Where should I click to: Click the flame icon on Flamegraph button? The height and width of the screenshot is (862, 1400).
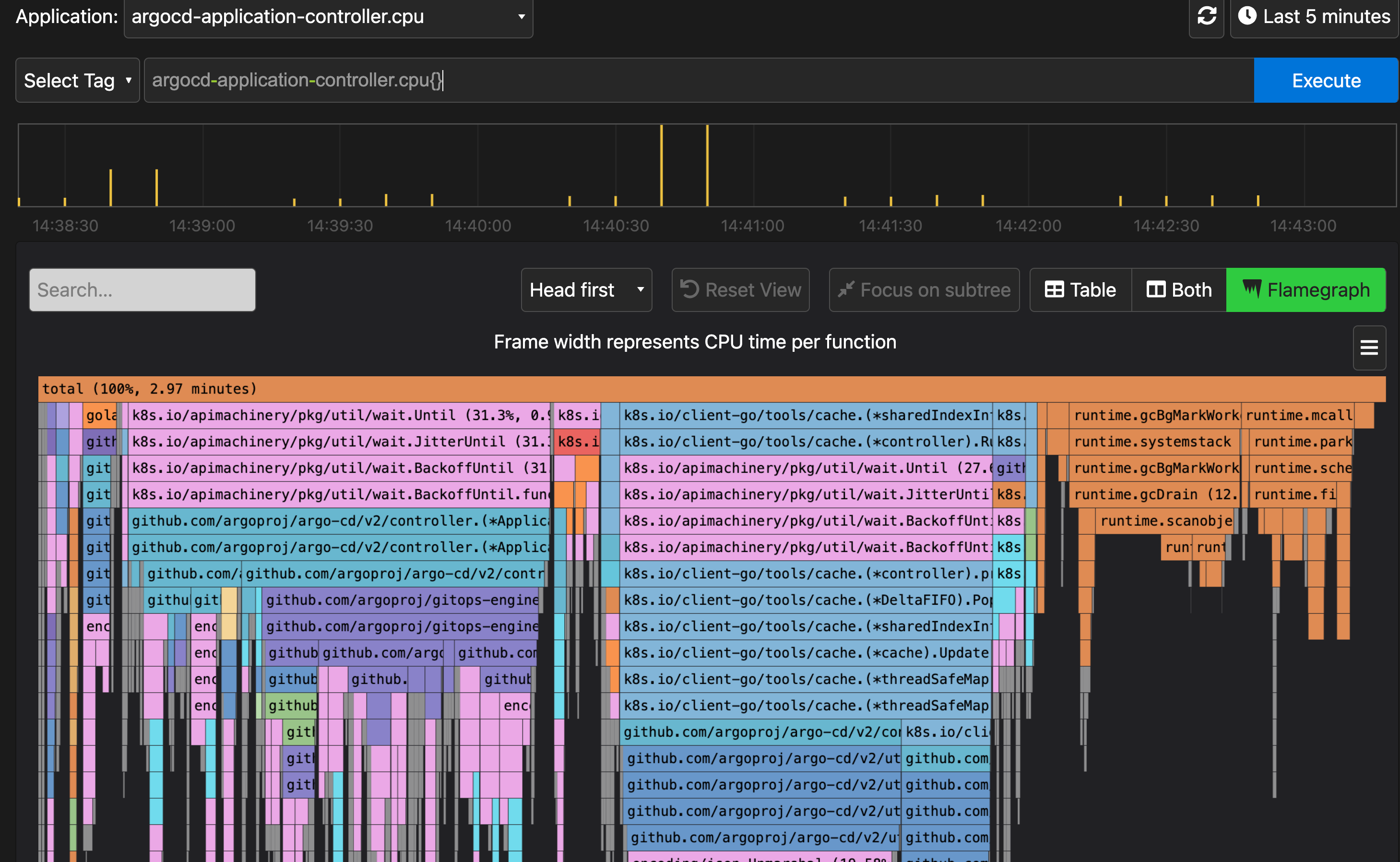tap(1253, 289)
